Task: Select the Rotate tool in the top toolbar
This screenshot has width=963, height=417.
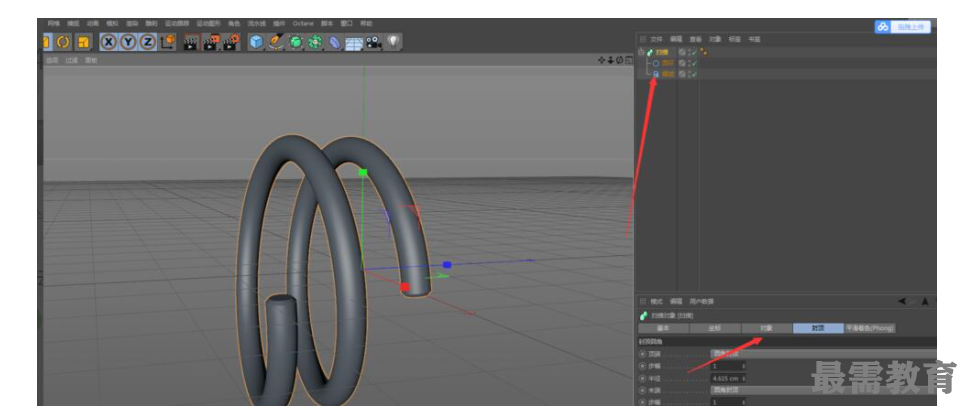Action: click(63, 42)
